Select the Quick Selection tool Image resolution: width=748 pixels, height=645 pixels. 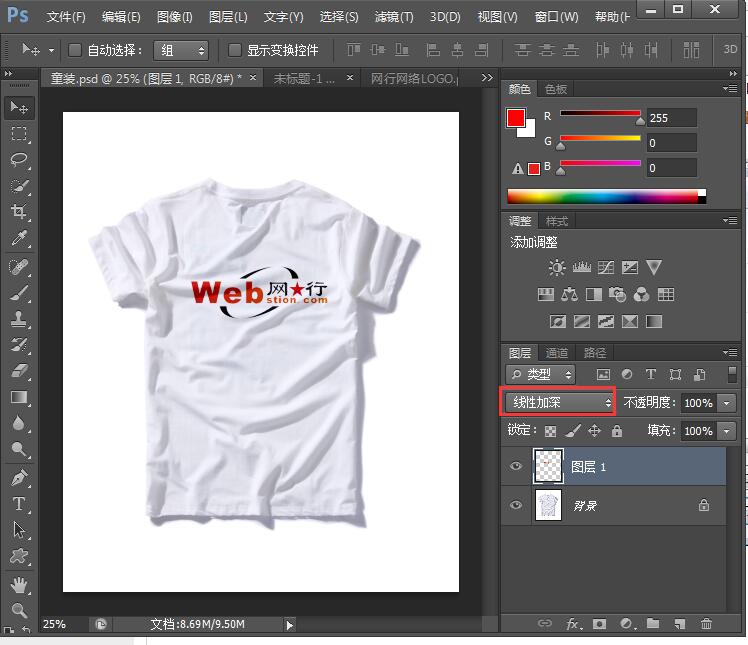(x=19, y=185)
